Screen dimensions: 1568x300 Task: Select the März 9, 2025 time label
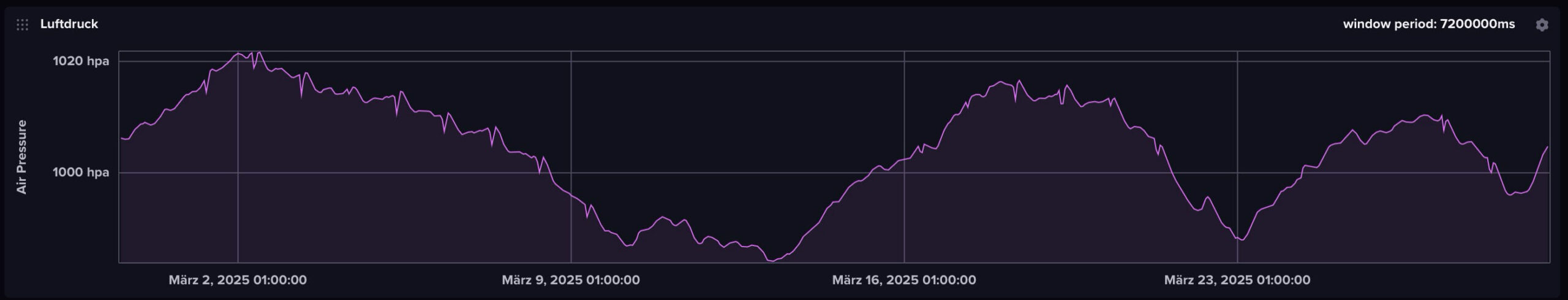coord(570,280)
